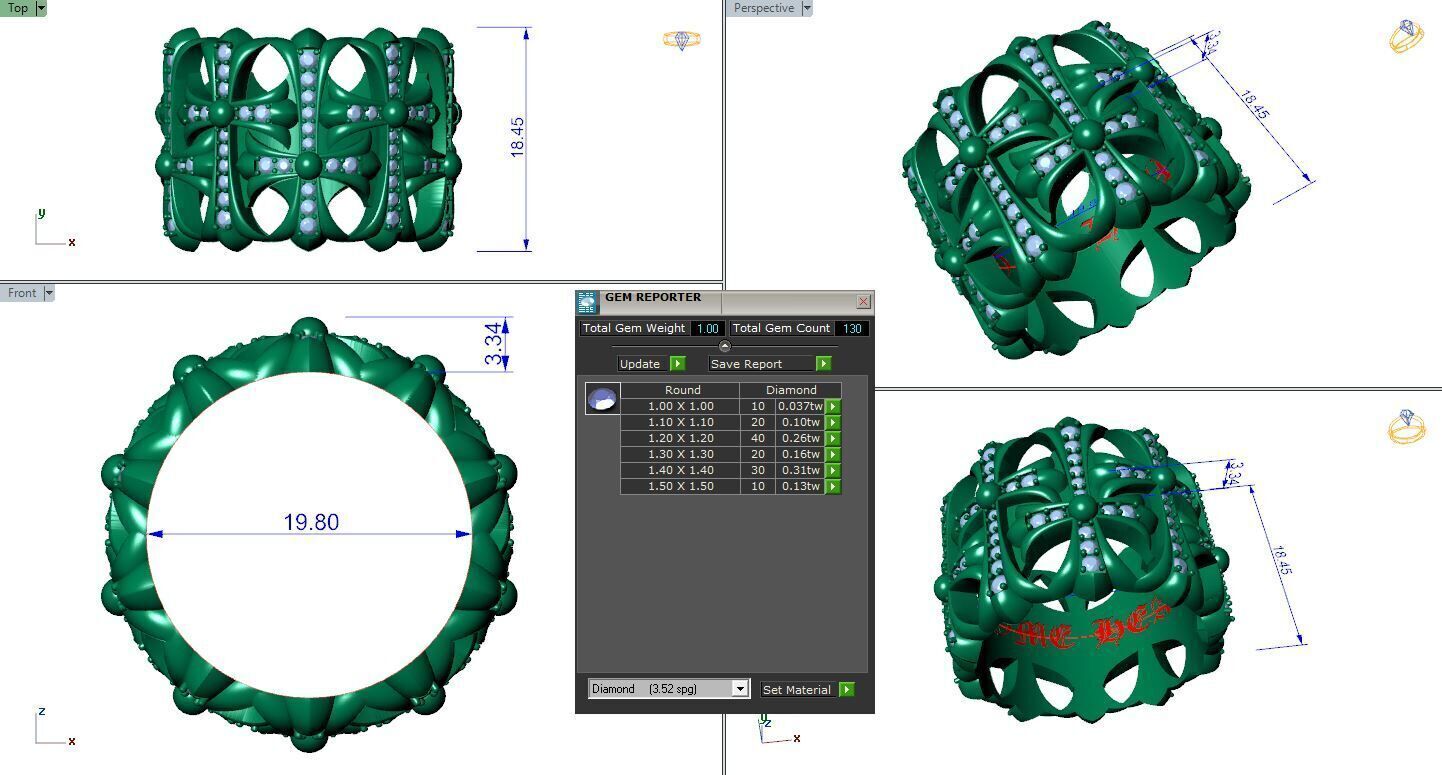Click the GEM REPORTER title bar
Viewport: 1442px width, 775px height.
click(x=727, y=301)
